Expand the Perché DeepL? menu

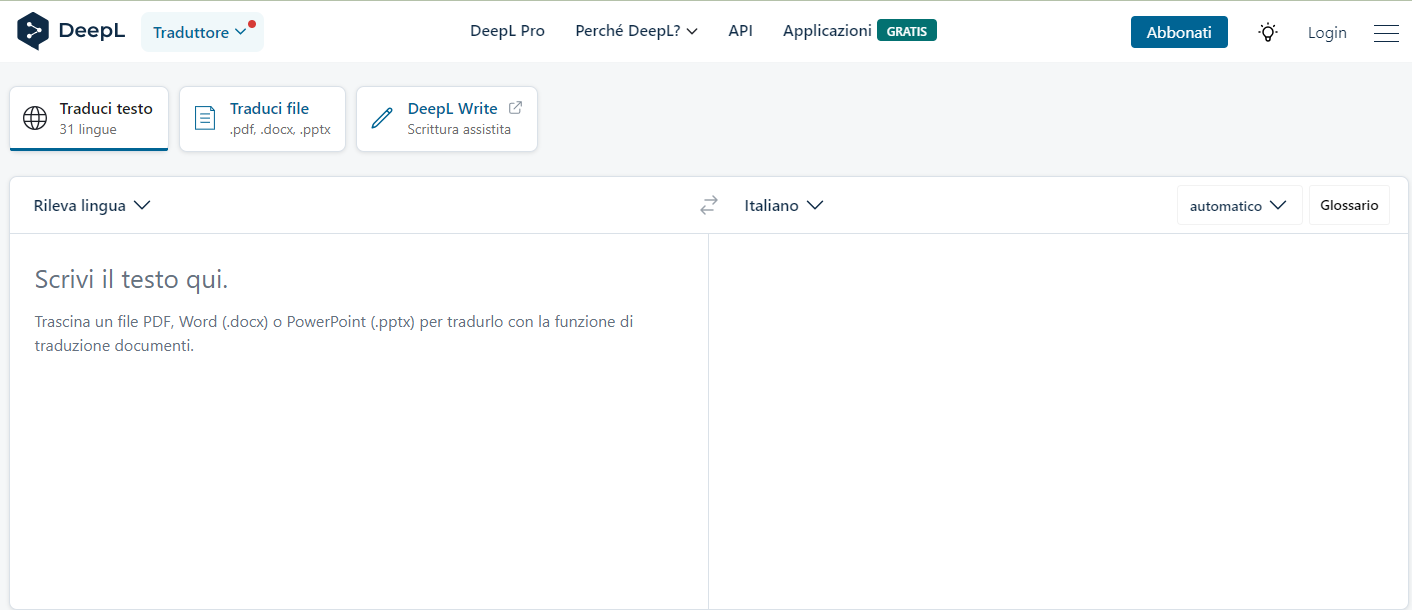point(636,31)
